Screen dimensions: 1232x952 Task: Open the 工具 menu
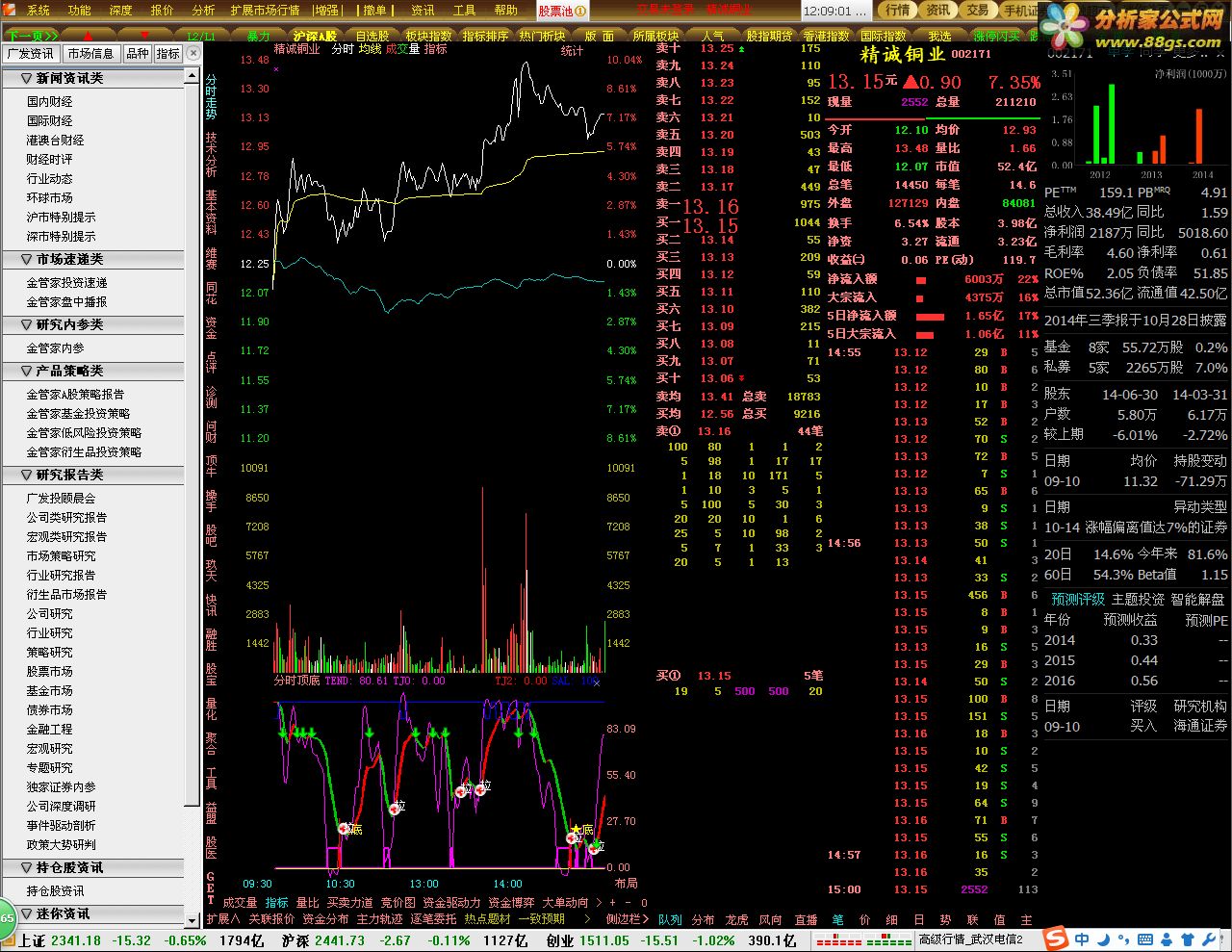465,11
